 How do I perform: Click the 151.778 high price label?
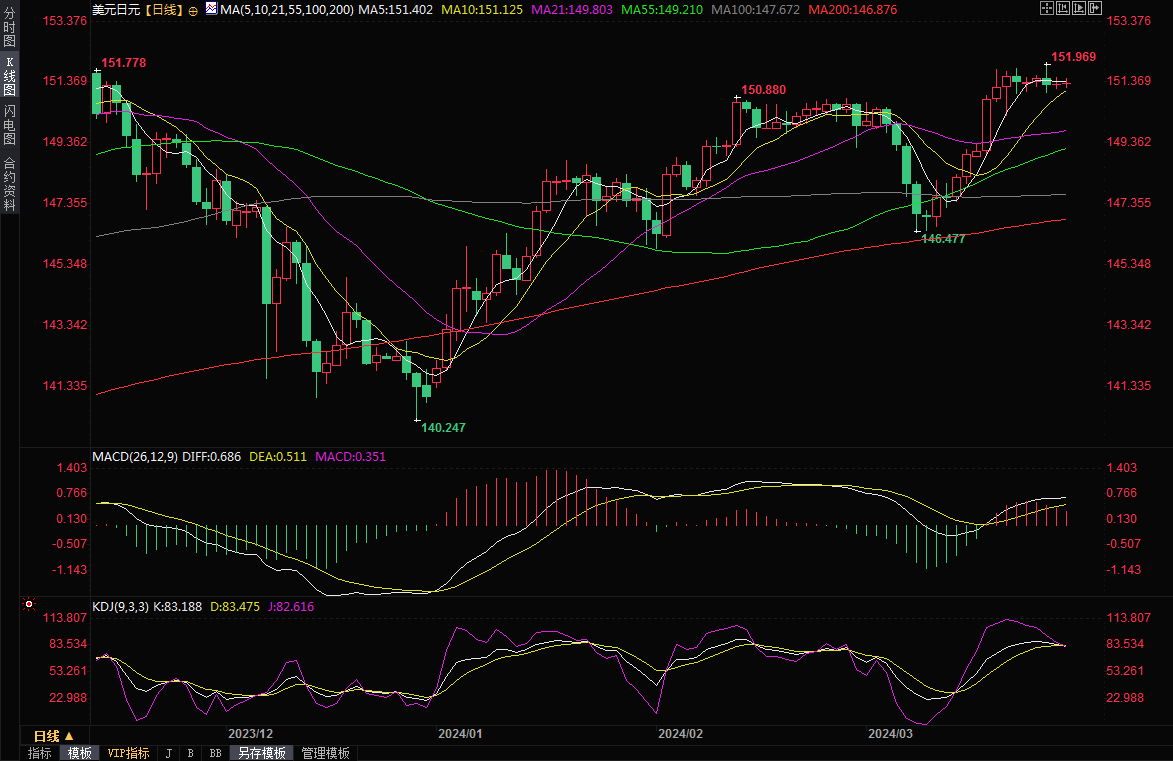[x=123, y=63]
